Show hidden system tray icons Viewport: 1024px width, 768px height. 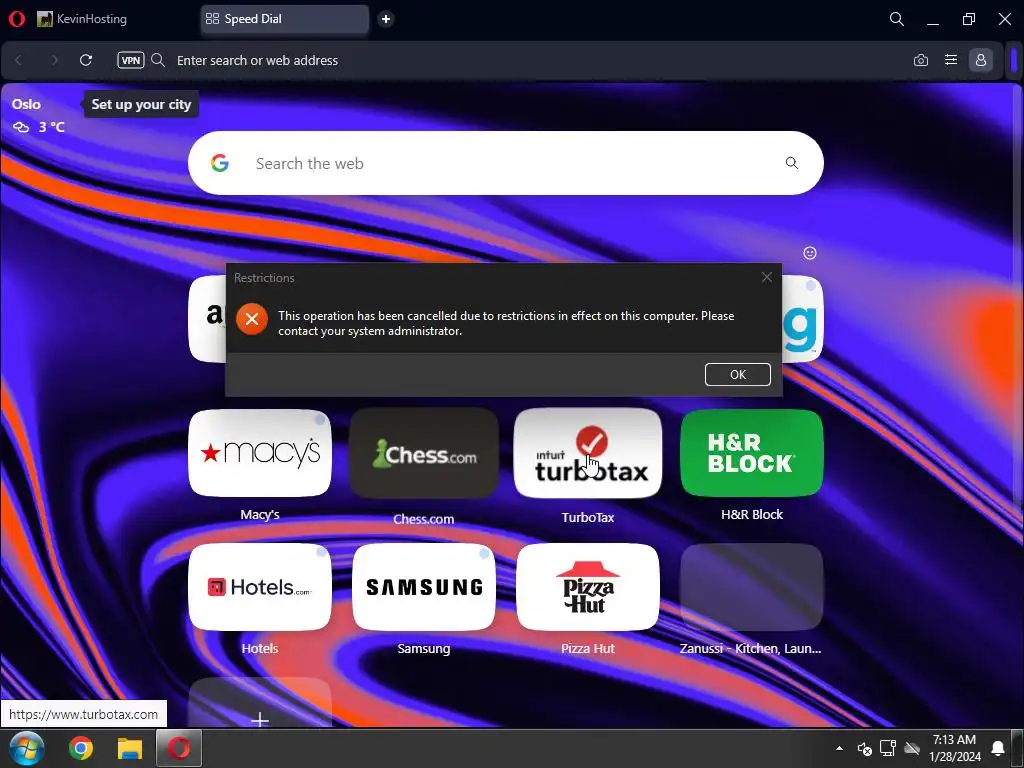point(839,748)
